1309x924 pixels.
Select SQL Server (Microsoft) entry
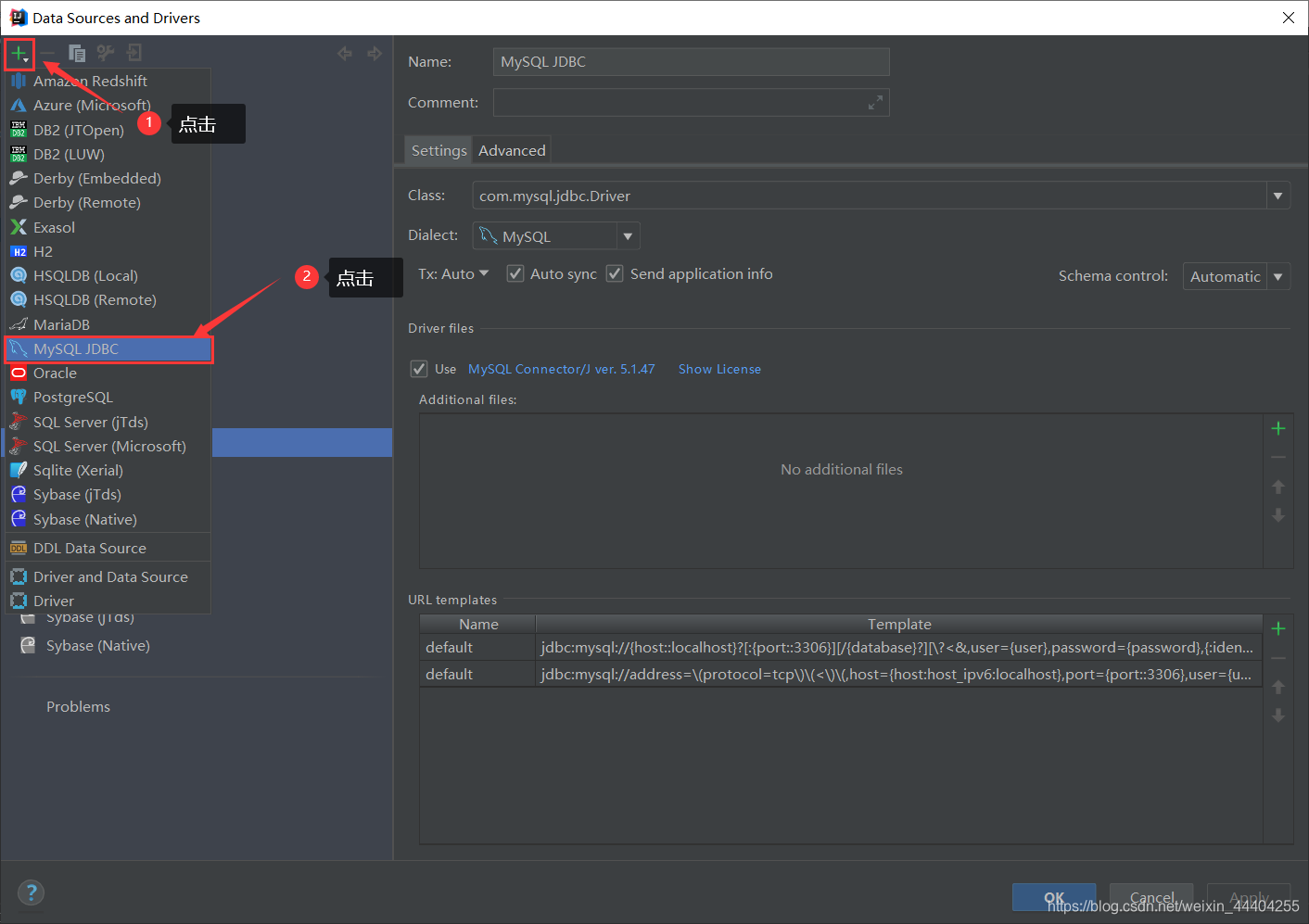108,447
